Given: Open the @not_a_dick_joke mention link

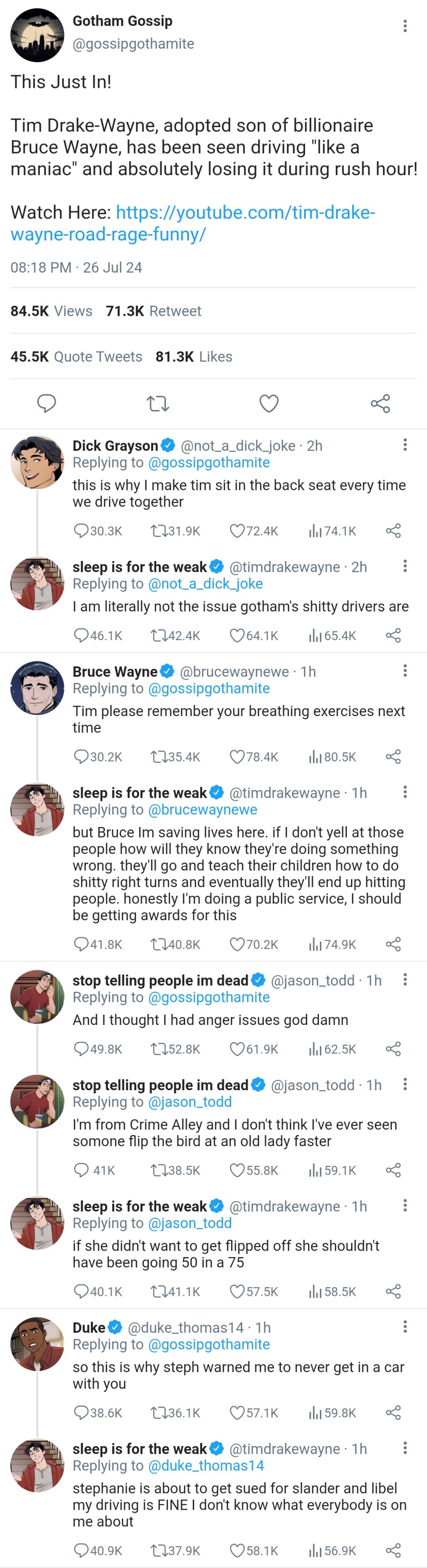Looking at the screenshot, I should [206, 584].
